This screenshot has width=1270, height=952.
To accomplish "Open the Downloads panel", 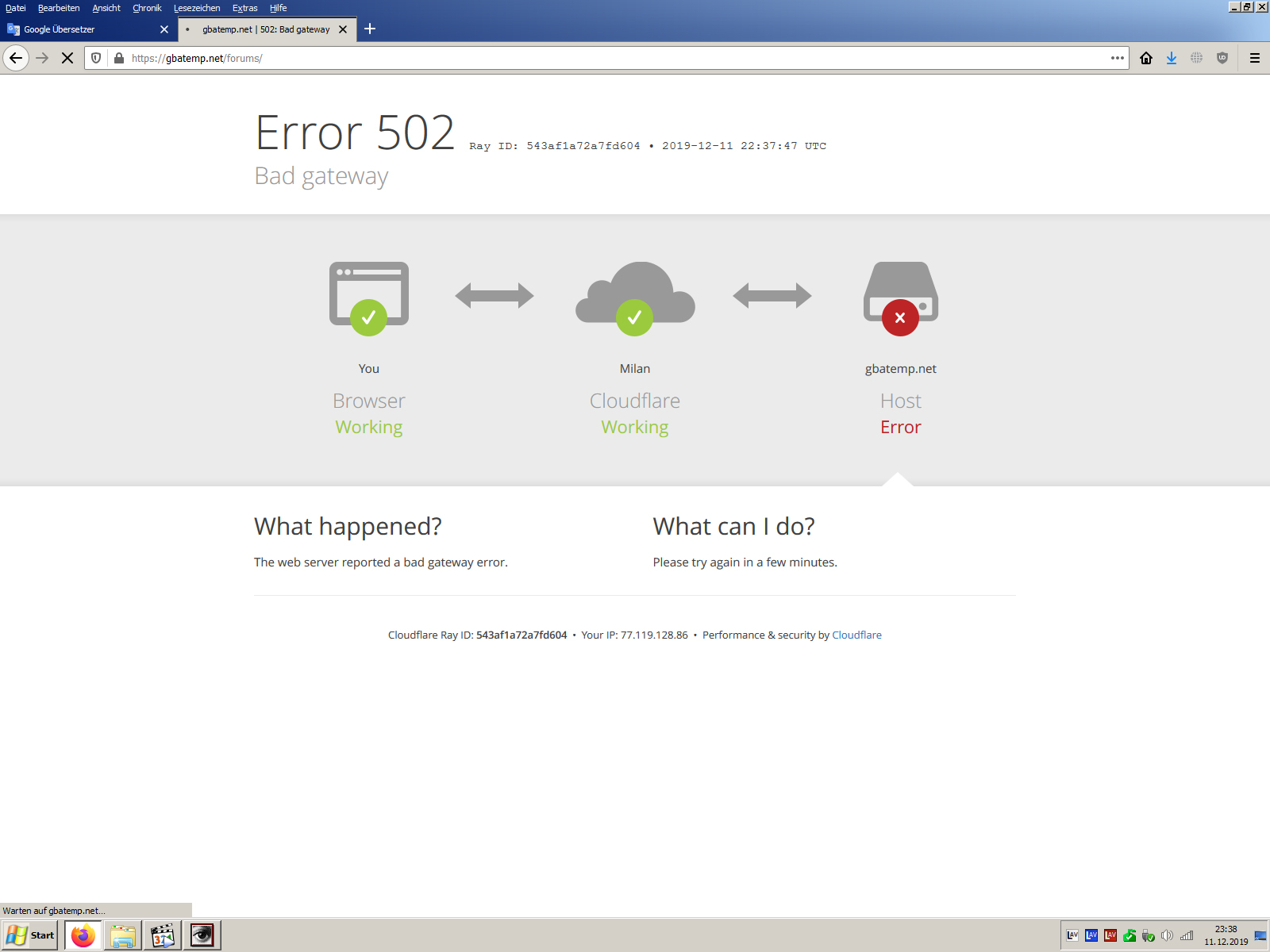I will click(x=1172, y=58).
